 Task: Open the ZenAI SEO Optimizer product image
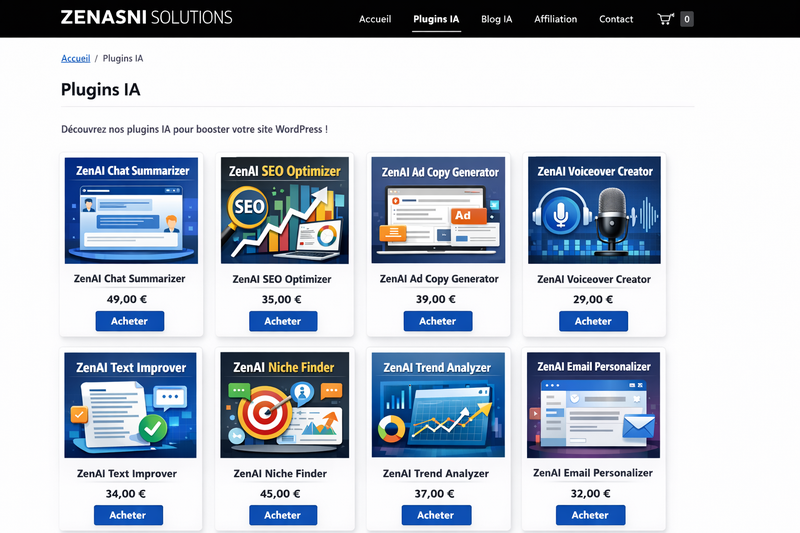pos(284,210)
